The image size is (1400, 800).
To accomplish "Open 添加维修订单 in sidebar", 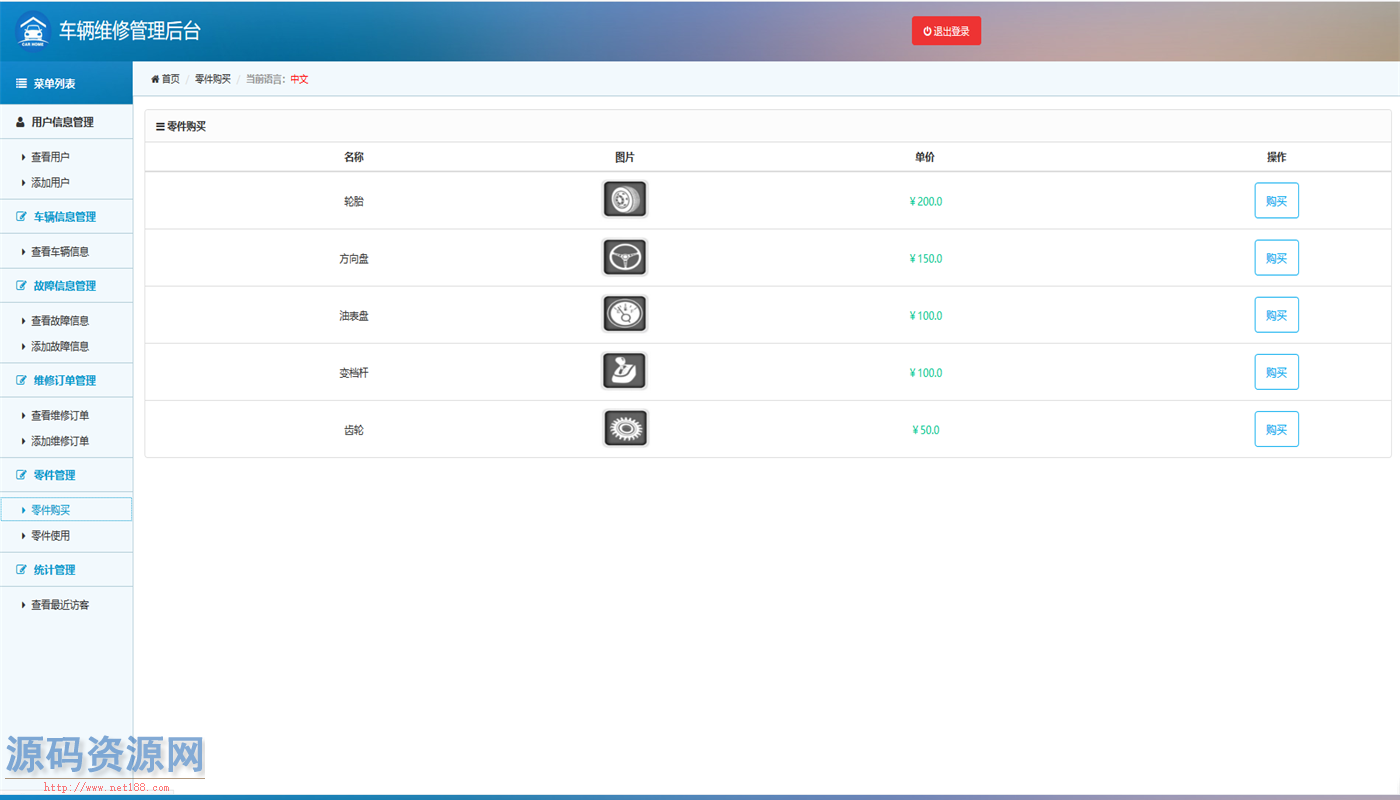I will [x=60, y=441].
